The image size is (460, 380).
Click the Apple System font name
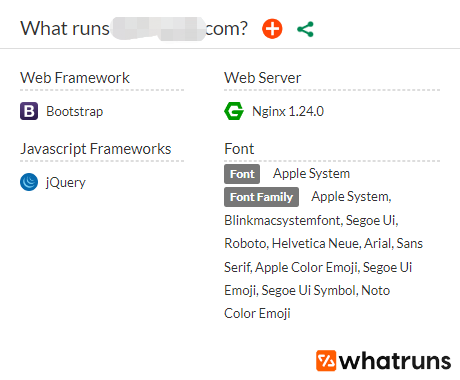click(x=311, y=174)
